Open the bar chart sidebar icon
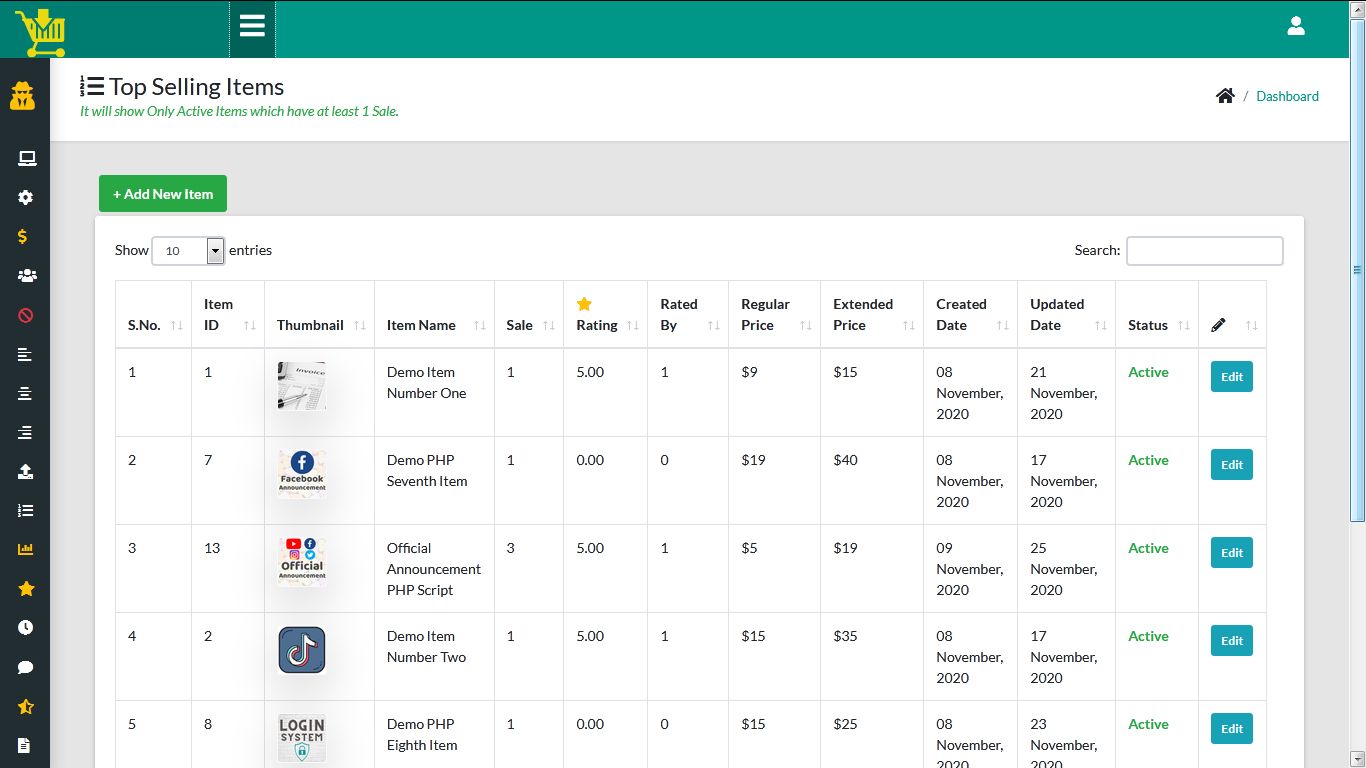Viewport: 1366px width, 768px height. (26, 549)
